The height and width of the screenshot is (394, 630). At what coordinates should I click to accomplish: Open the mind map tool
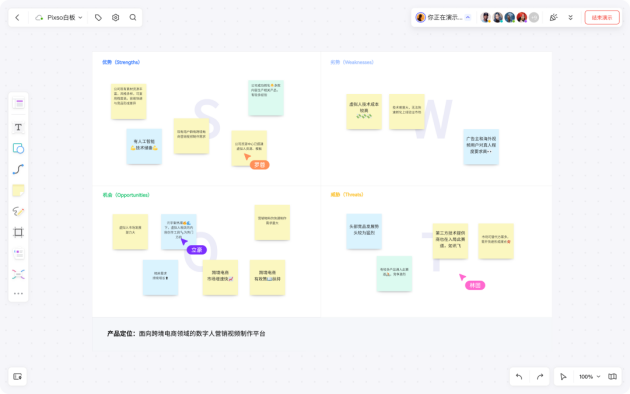click(18, 274)
